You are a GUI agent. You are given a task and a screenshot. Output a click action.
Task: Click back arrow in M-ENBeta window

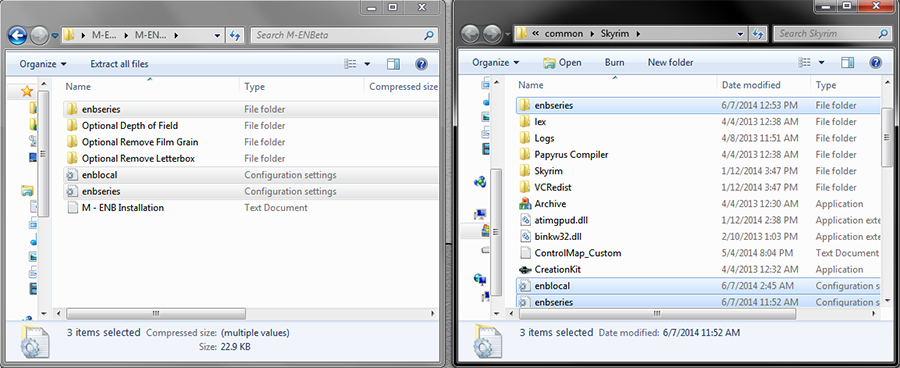[x=18, y=36]
